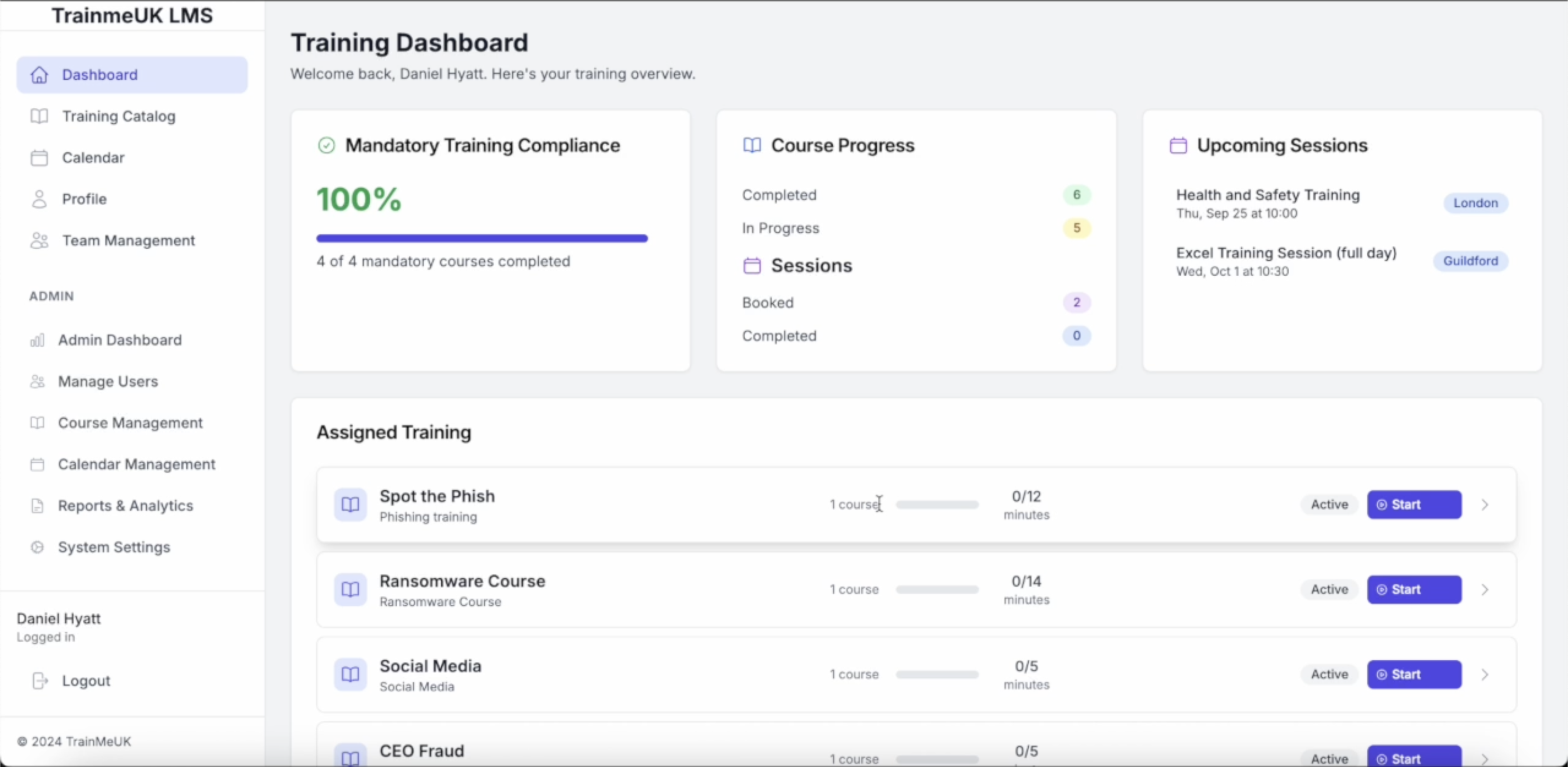Navigate to Team Management
The width and height of the screenshot is (1568, 767).
tap(132, 240)
